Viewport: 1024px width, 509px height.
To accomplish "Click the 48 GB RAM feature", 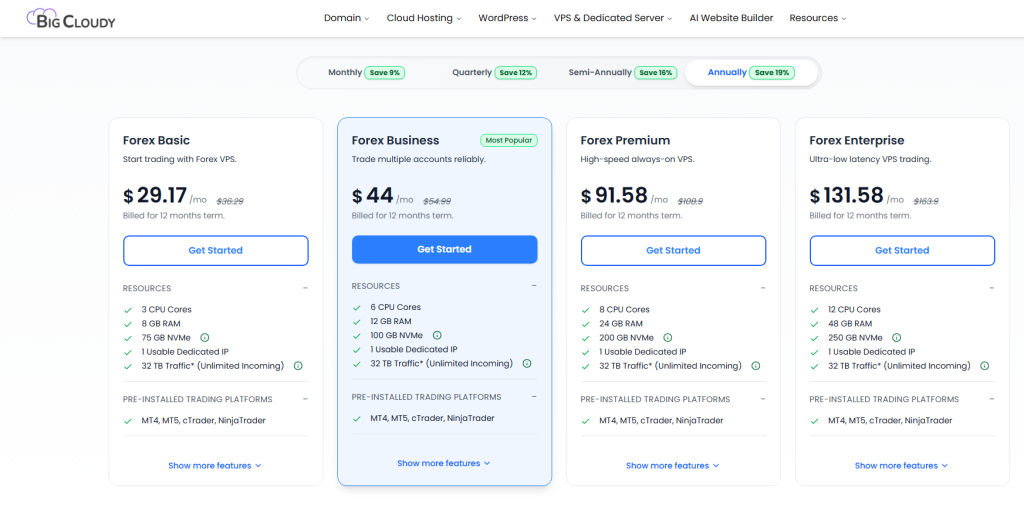I will [x=850, y=323].
